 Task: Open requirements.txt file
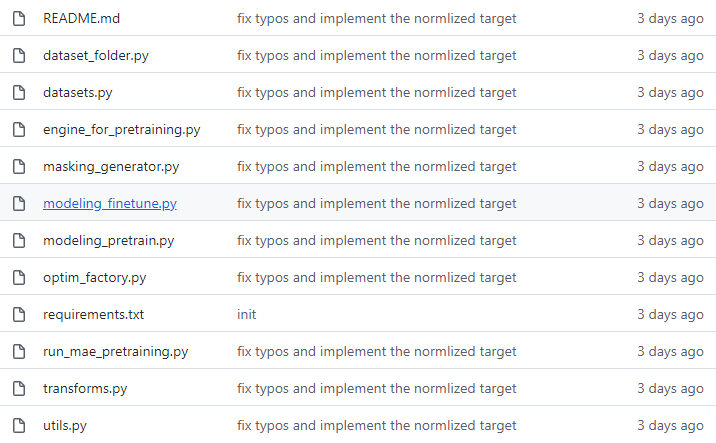pyautogui.click(x=93, y=314)
